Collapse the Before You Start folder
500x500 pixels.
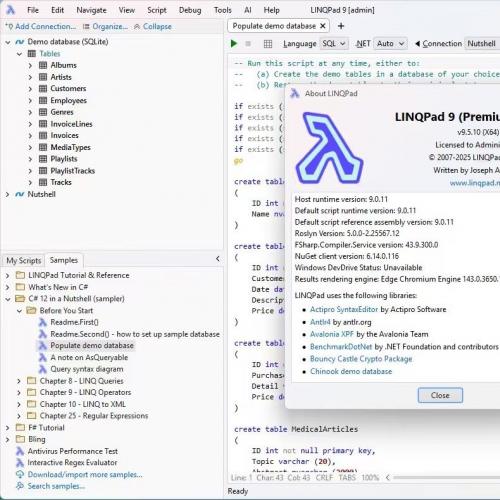tap(19, 311)
